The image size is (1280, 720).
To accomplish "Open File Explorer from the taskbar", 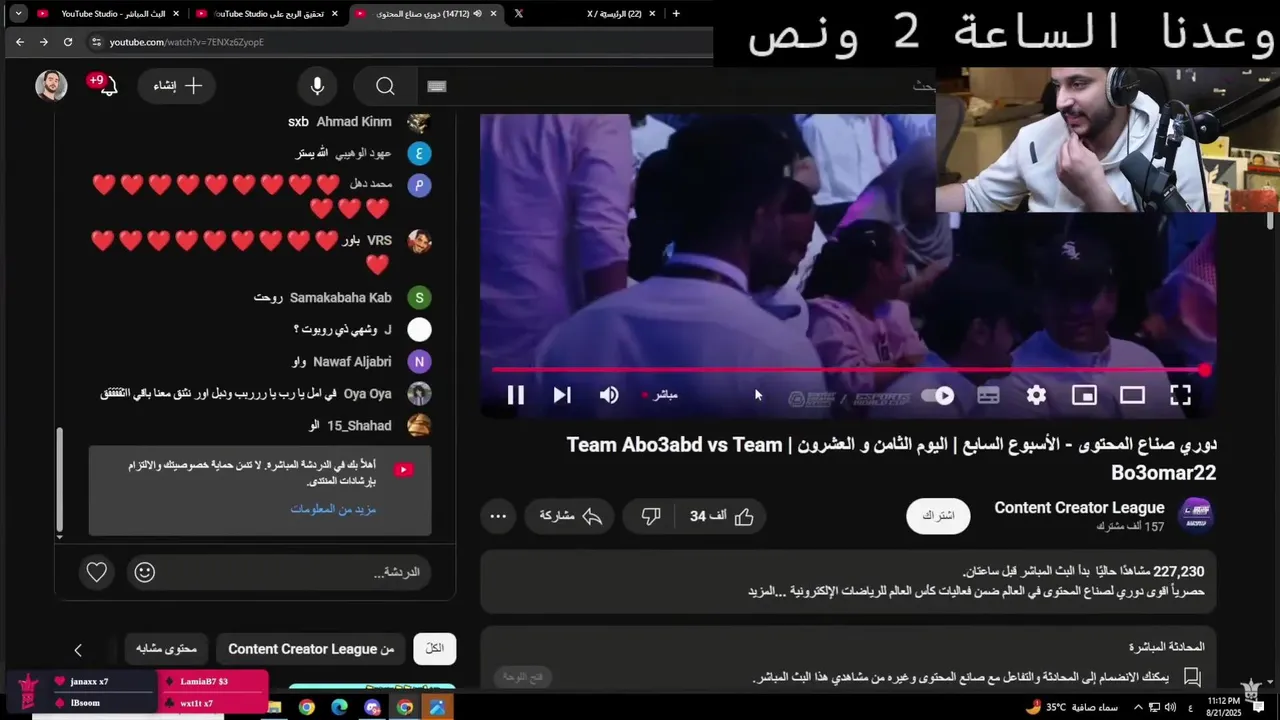I will tap(273, 707).
